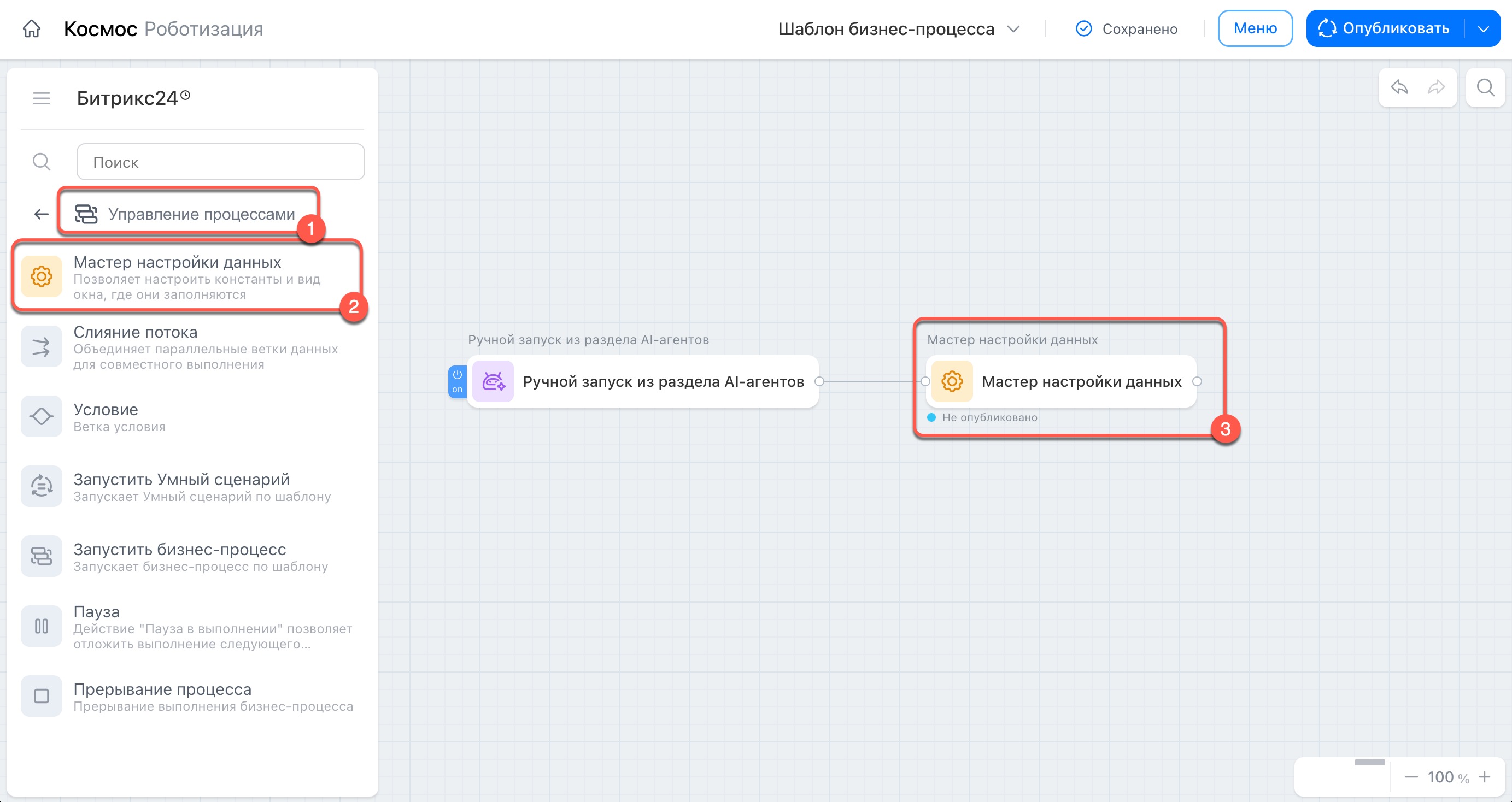Click the home icon
The height and width of the screenshot is (802, 1512).
[32, 28]
